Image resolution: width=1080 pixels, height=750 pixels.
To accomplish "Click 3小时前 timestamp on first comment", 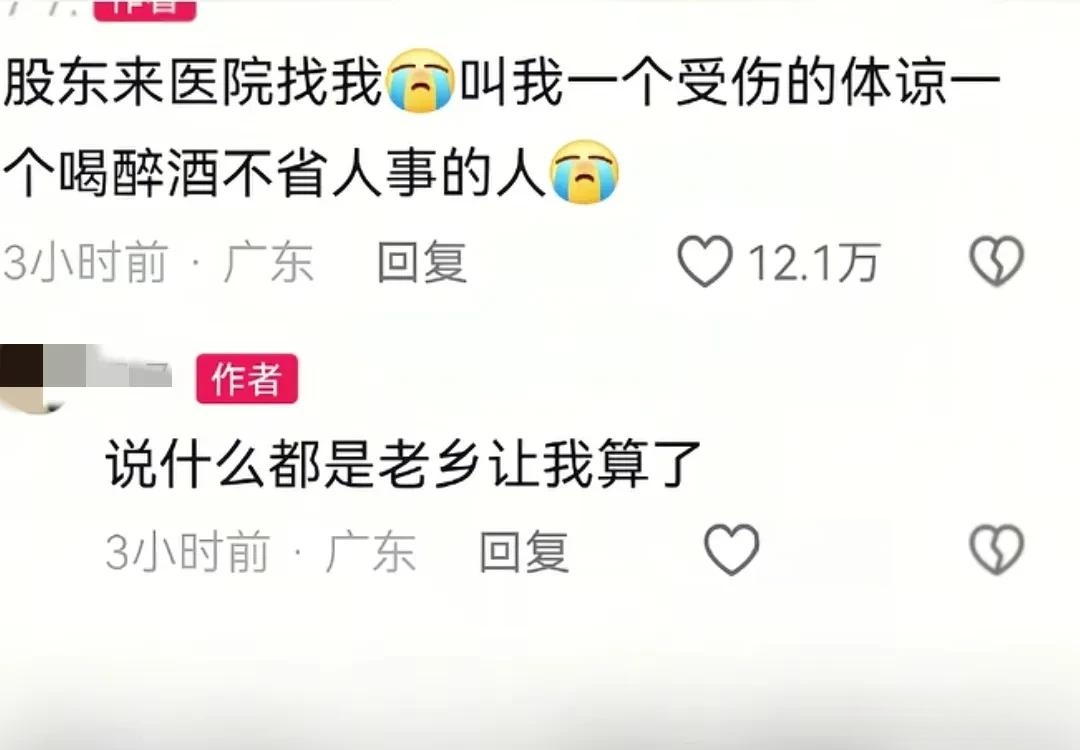I will coord(85,262).
